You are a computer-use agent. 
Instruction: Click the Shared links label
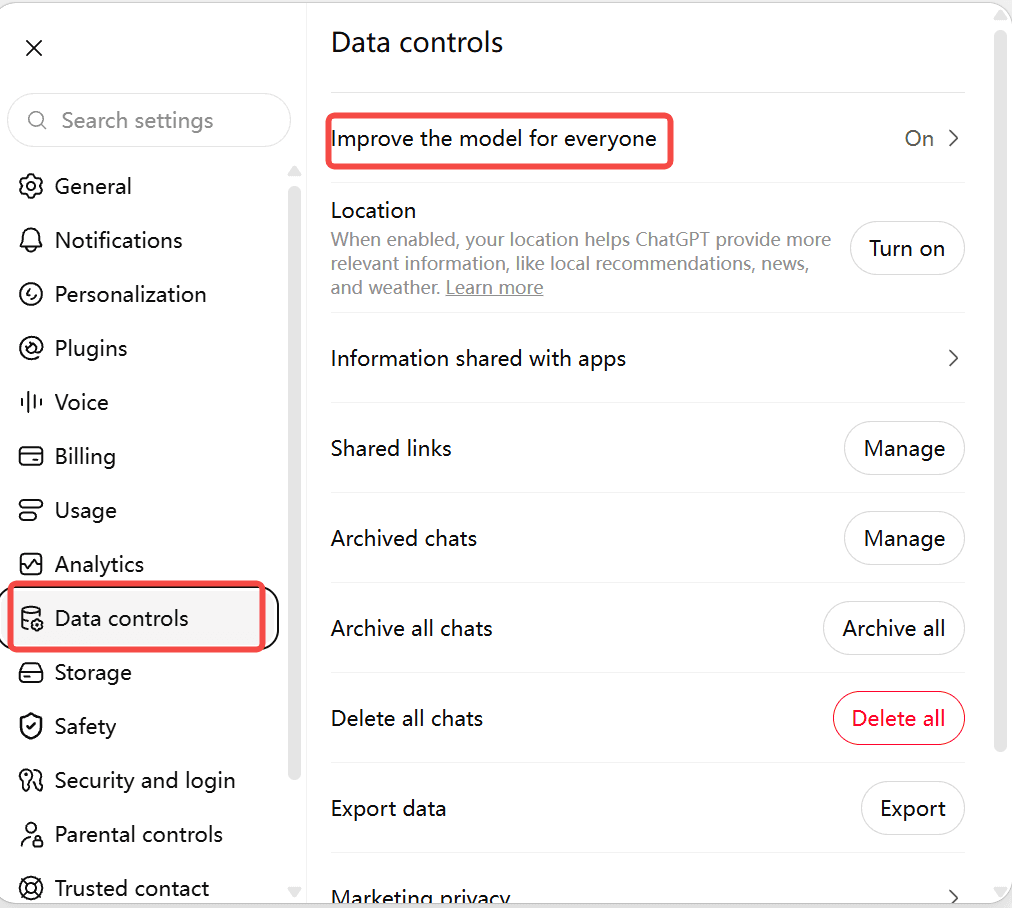click(x=391, y=448)
